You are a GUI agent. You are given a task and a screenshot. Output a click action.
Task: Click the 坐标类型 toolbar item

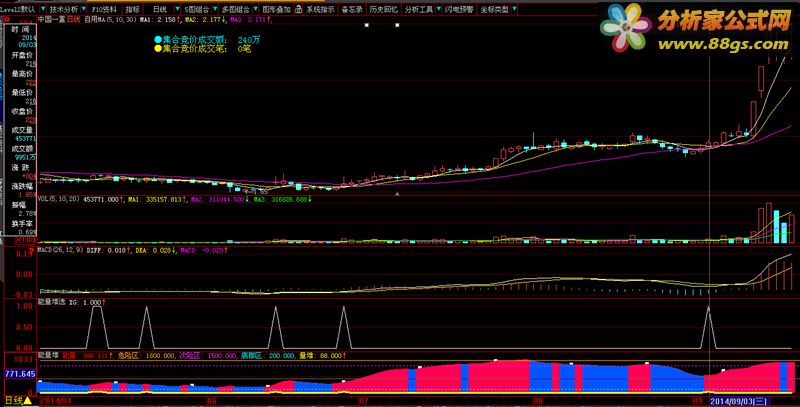click(x=494, y=9)
